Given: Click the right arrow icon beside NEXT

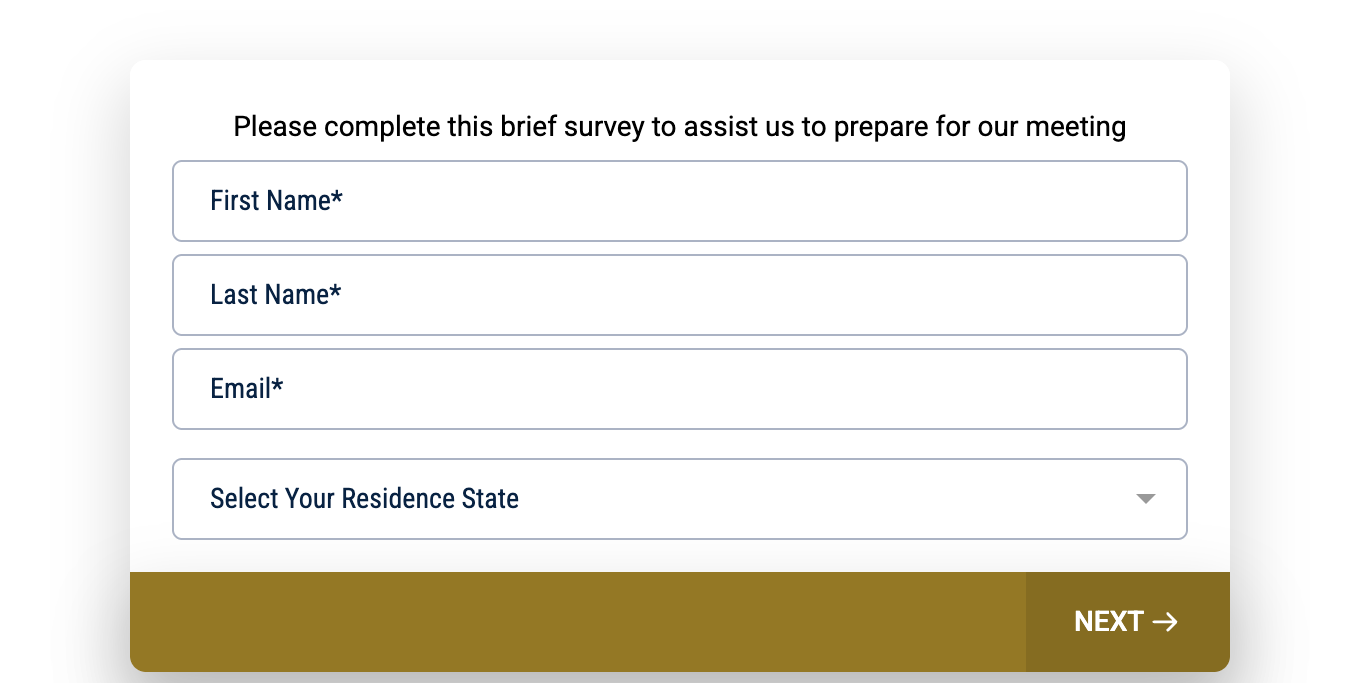Looking at the screenshot, I should tap(1165, 622).
